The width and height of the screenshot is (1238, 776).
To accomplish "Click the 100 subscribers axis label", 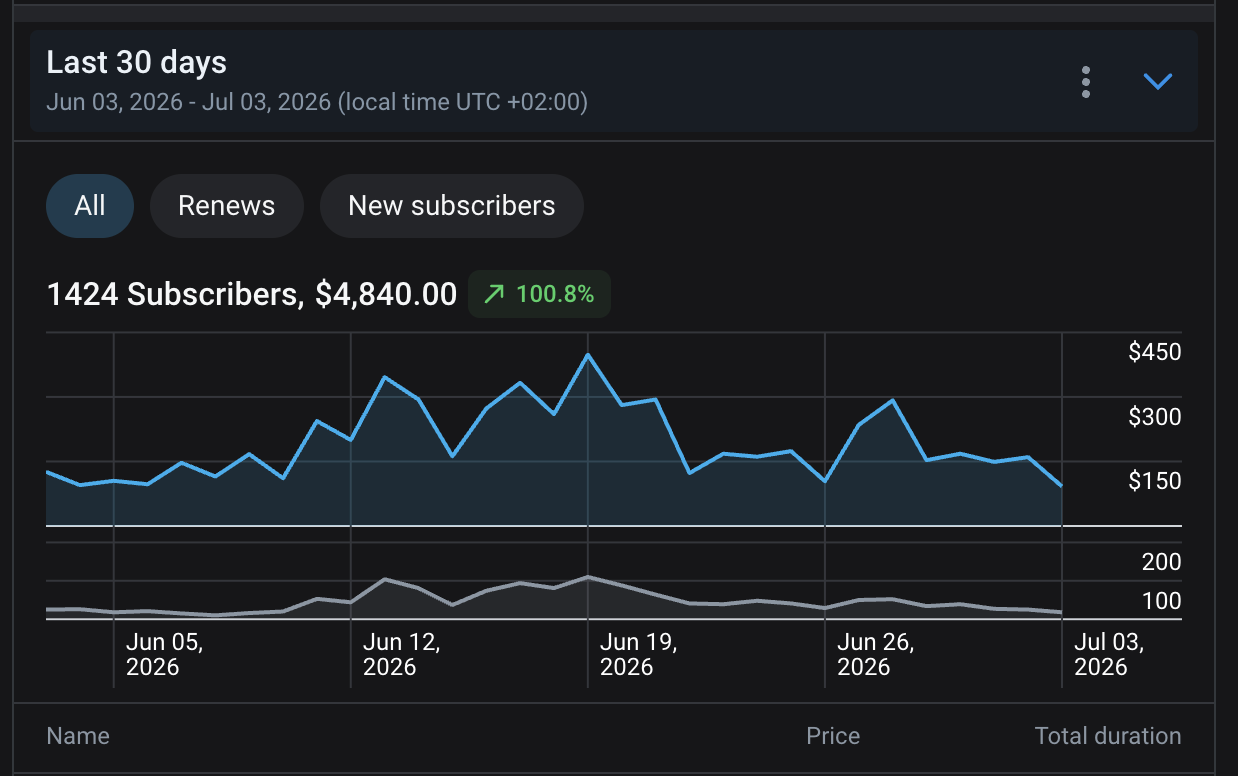I will tap(1162, 601).
